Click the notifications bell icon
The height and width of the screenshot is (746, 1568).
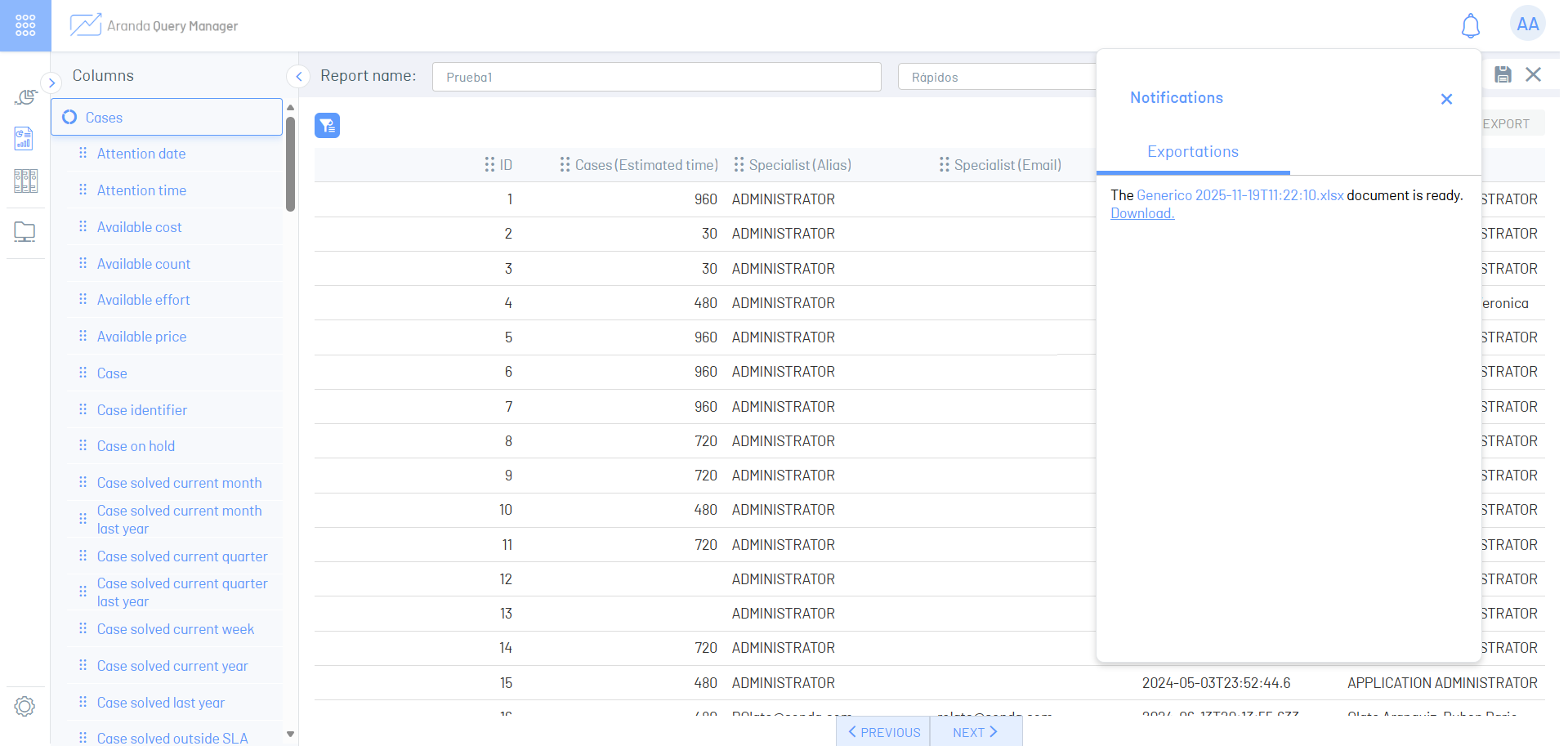tap(1470, 26)
